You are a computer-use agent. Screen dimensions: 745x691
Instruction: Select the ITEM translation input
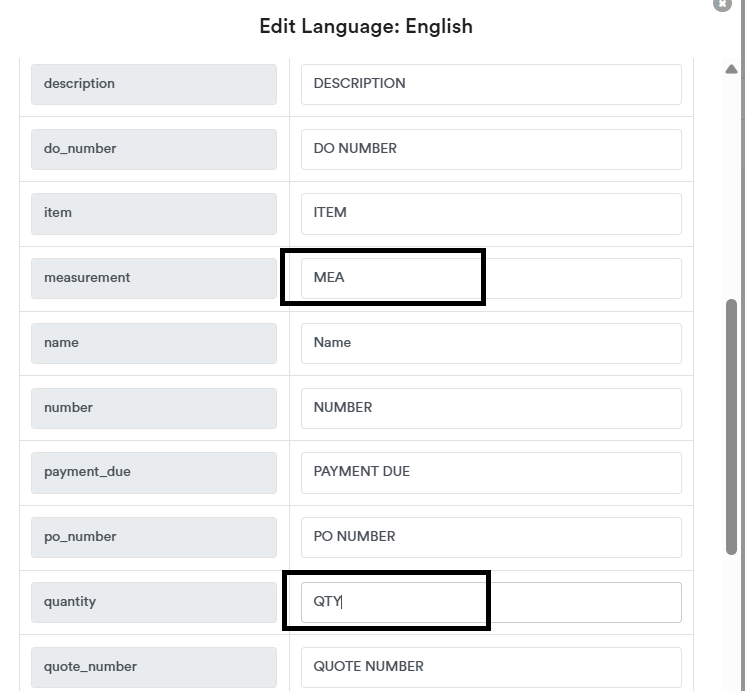click(490, 213)
